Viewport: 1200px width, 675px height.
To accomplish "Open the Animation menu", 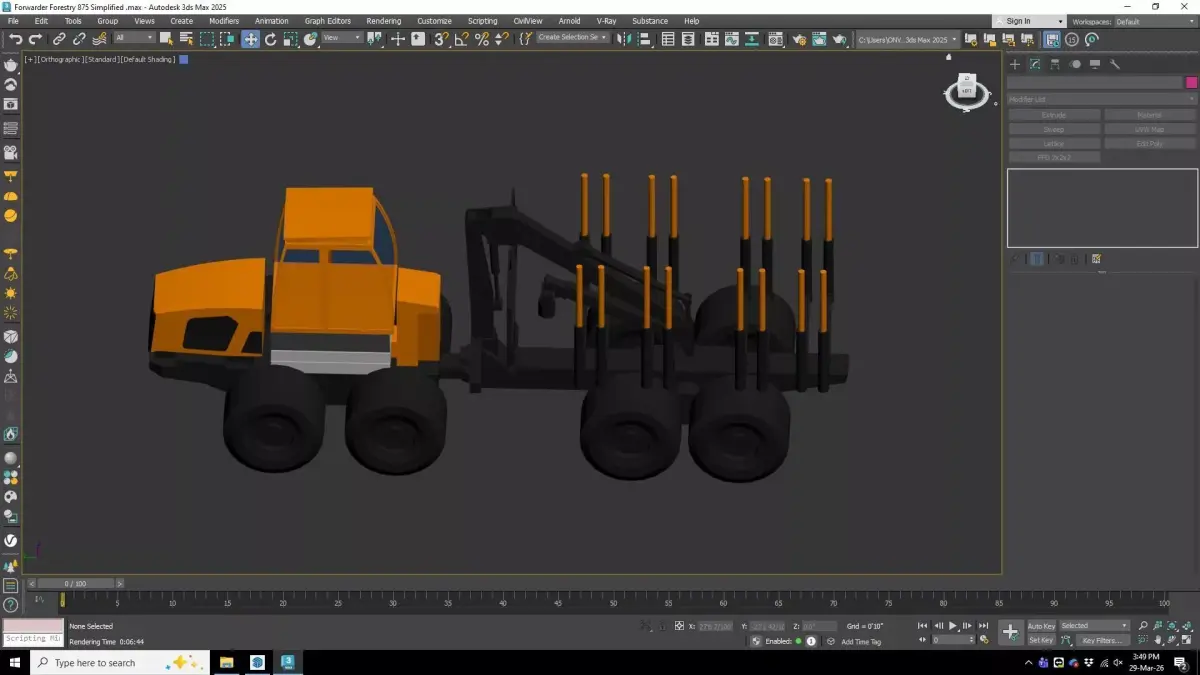I will coord(272,21).
